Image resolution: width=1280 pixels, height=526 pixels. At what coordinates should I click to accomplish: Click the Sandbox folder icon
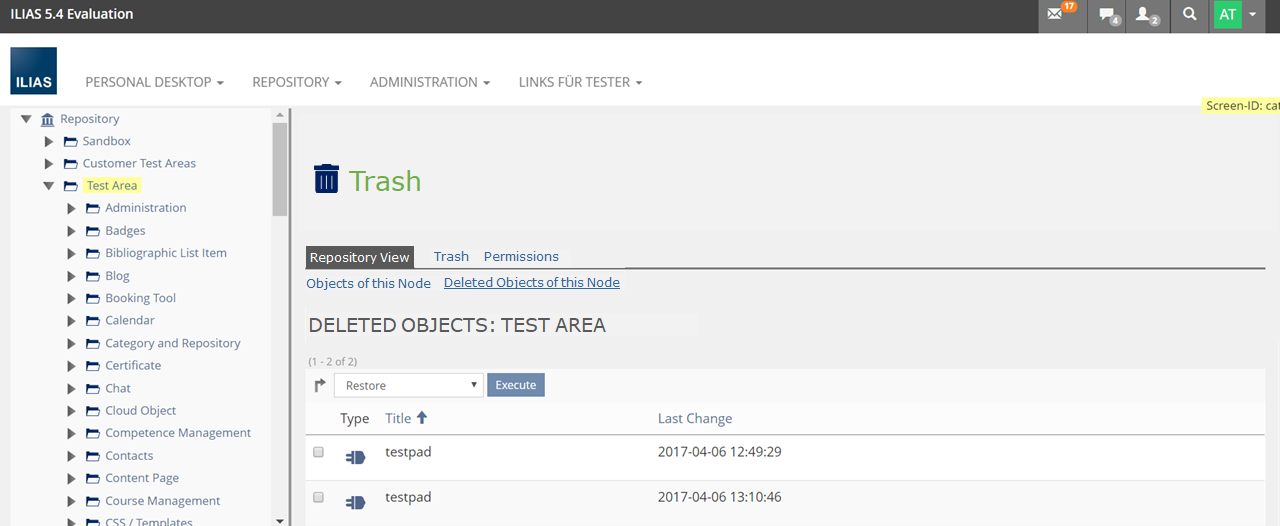pos(70,142)
